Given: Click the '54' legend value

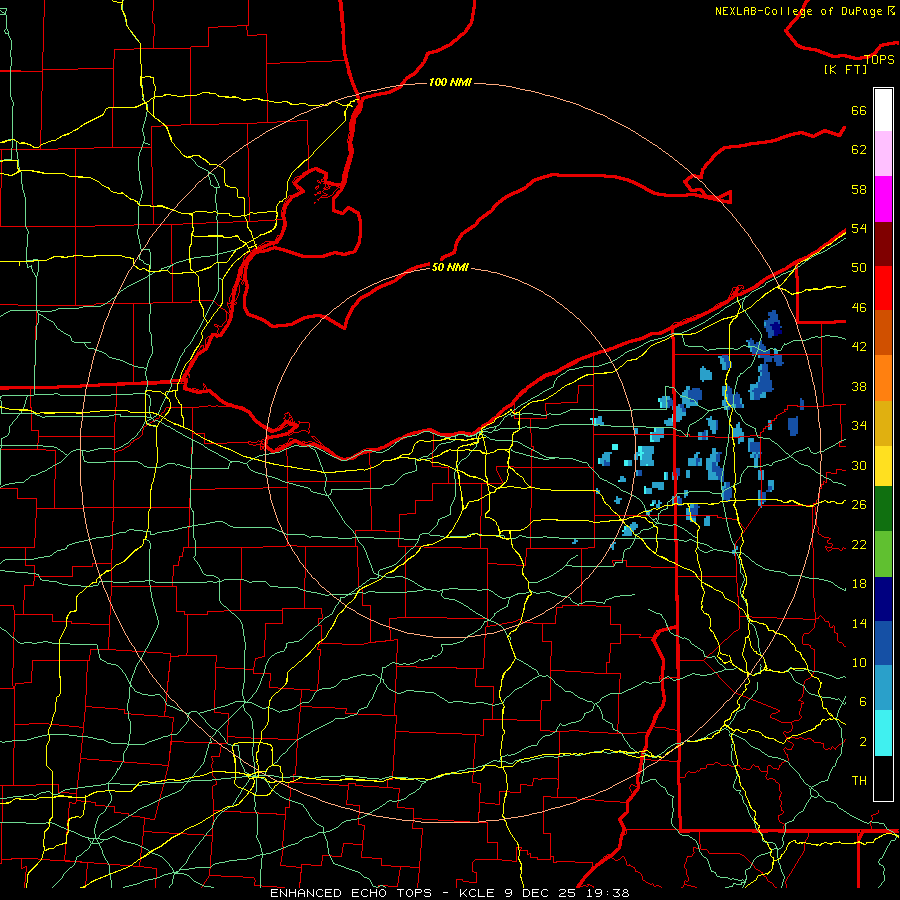Looking at the screenshot, I should [859, 228].
